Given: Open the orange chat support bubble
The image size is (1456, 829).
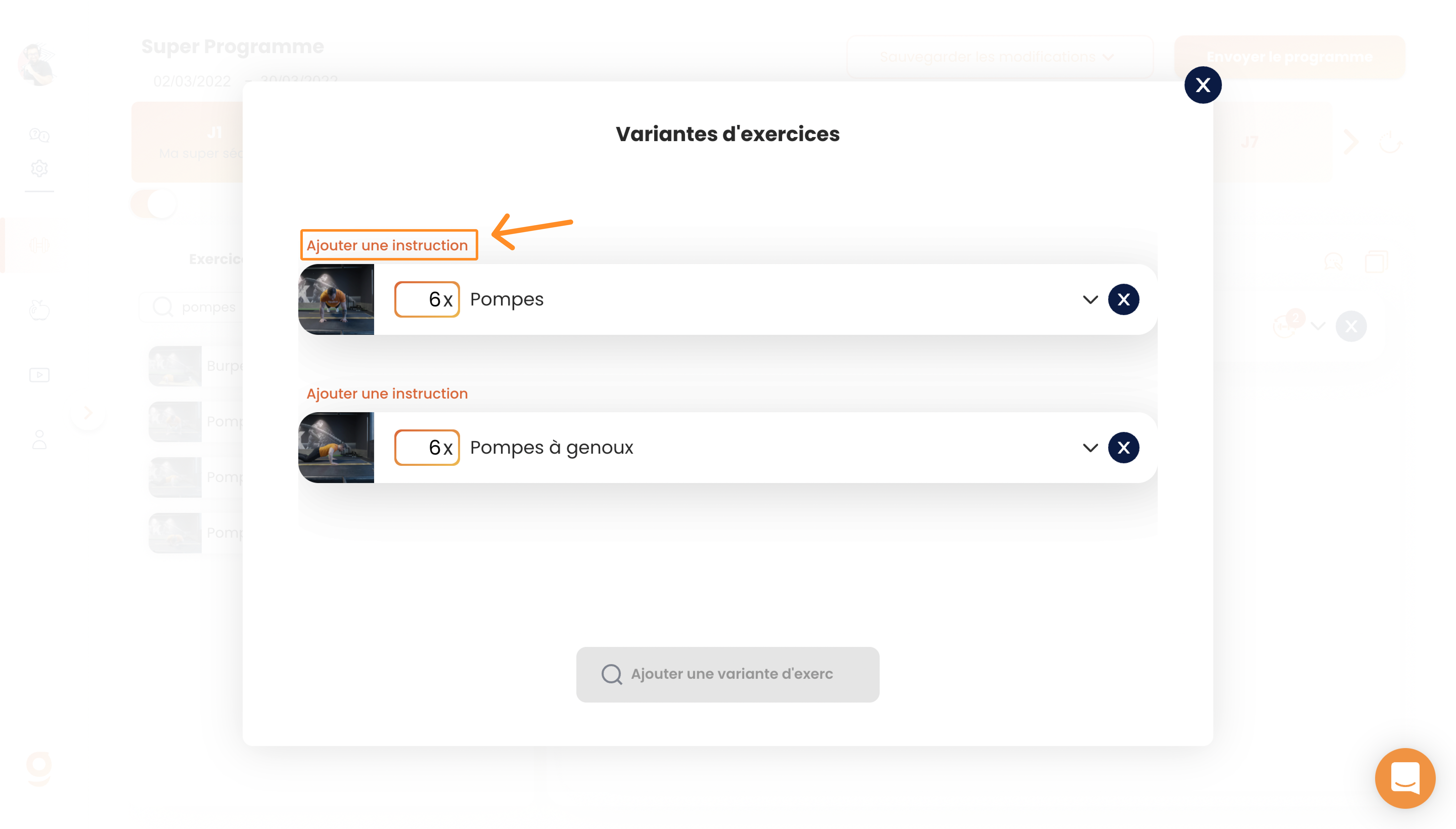Looking at the screenshot, I should coord(1404,778).
